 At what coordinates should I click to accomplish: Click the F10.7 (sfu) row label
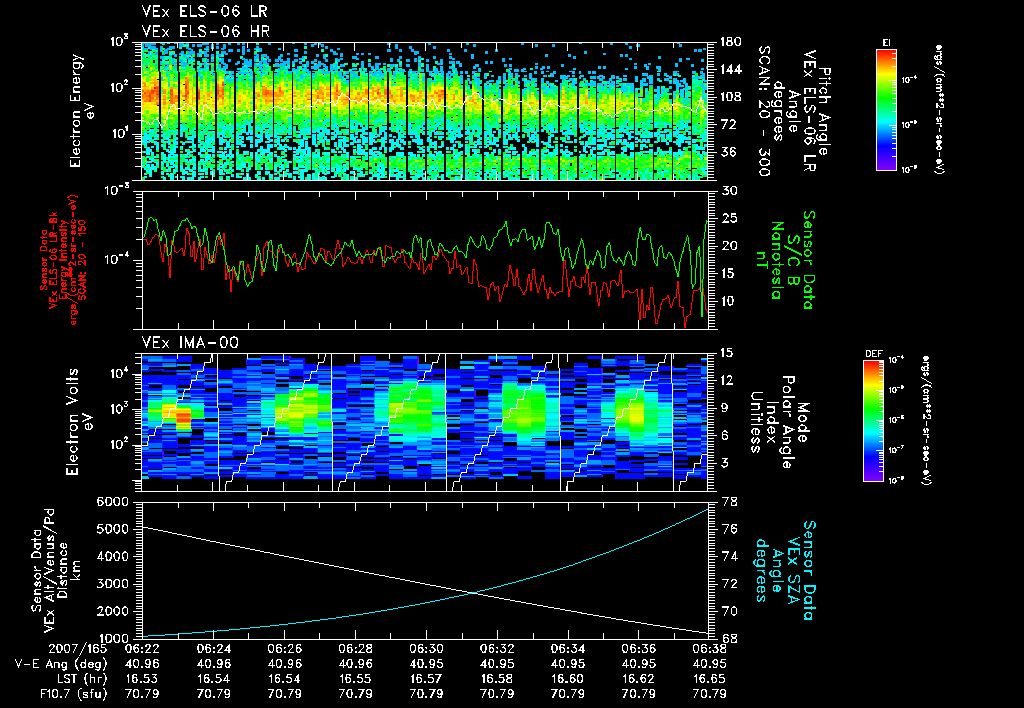coord(71,694)
